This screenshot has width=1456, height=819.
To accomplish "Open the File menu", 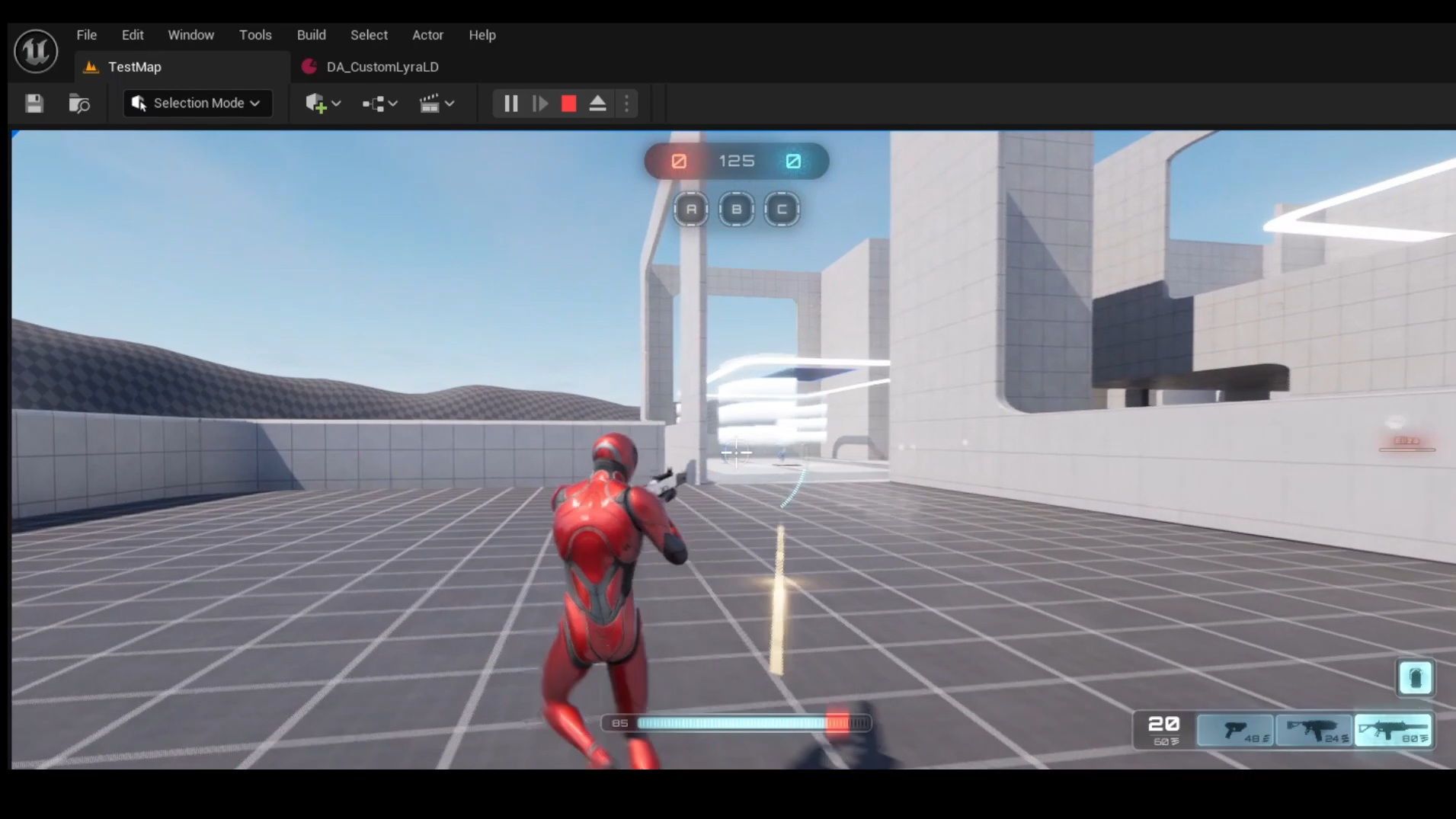I will [x=87, y=35].
